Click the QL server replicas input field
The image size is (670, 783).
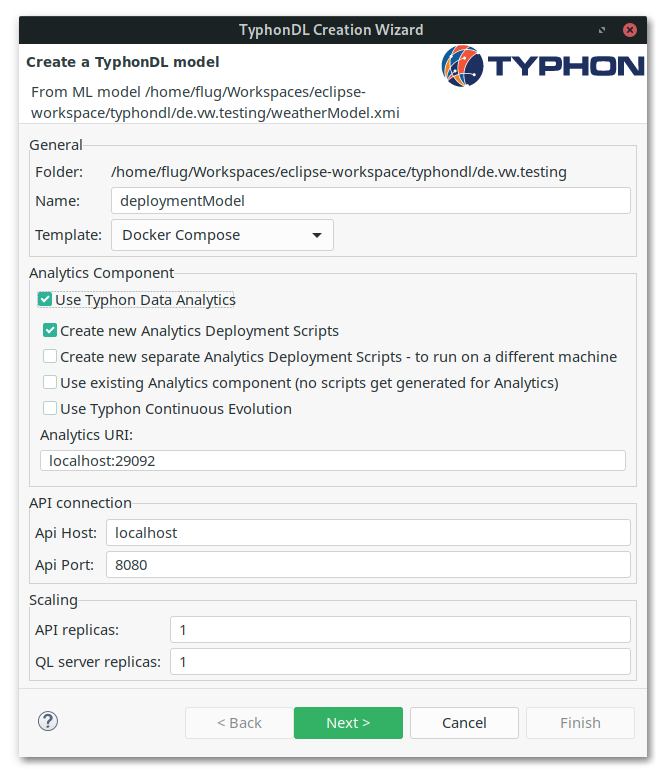(400, 662)
